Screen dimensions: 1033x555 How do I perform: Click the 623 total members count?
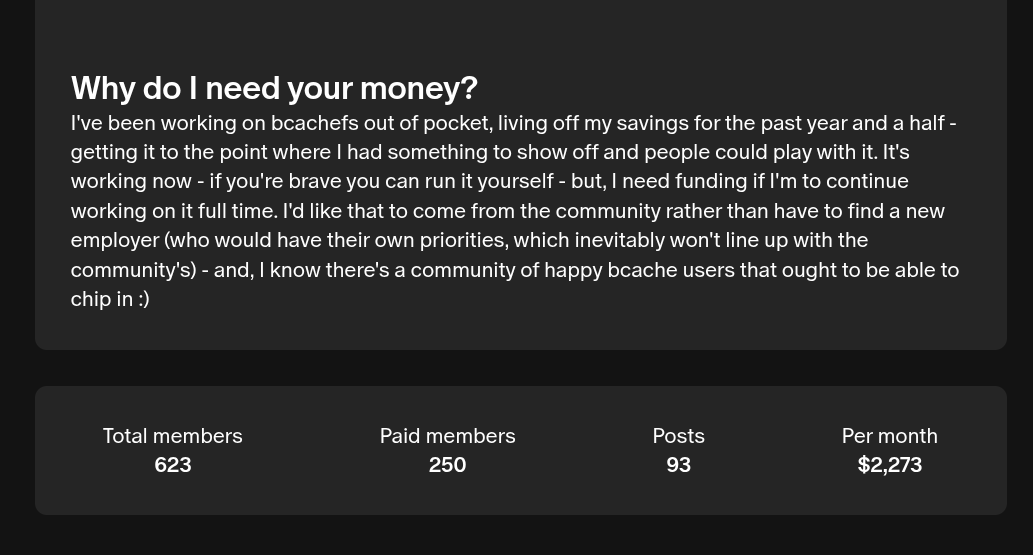173,465
